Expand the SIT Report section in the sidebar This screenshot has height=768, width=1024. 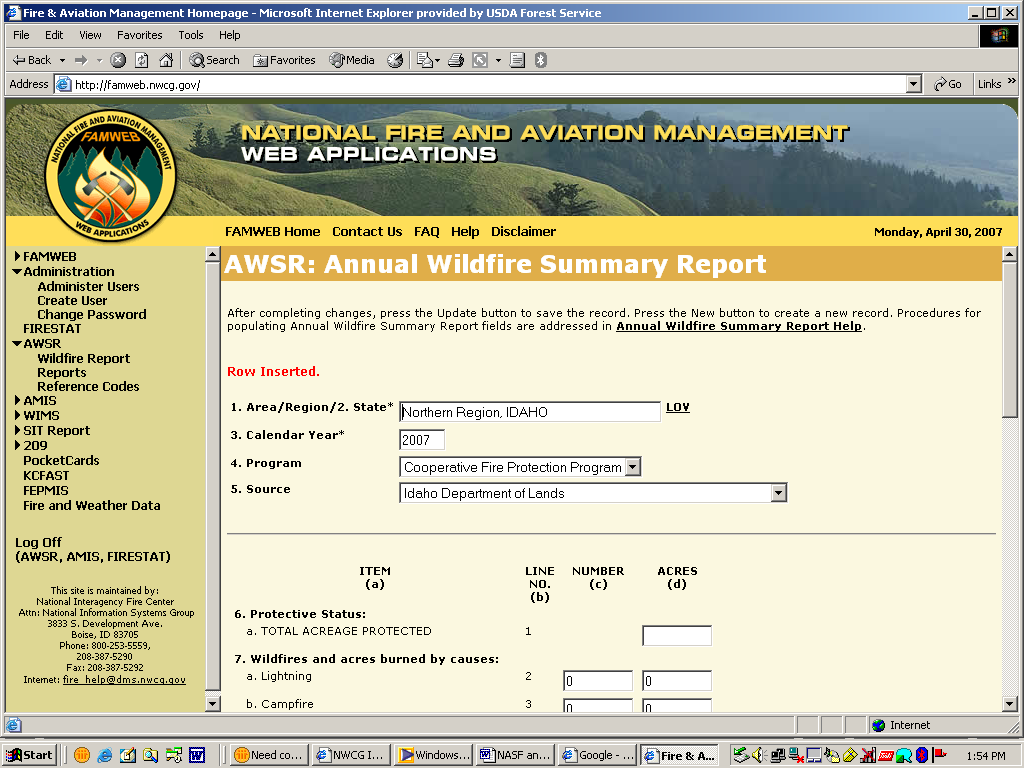point(18,430)
